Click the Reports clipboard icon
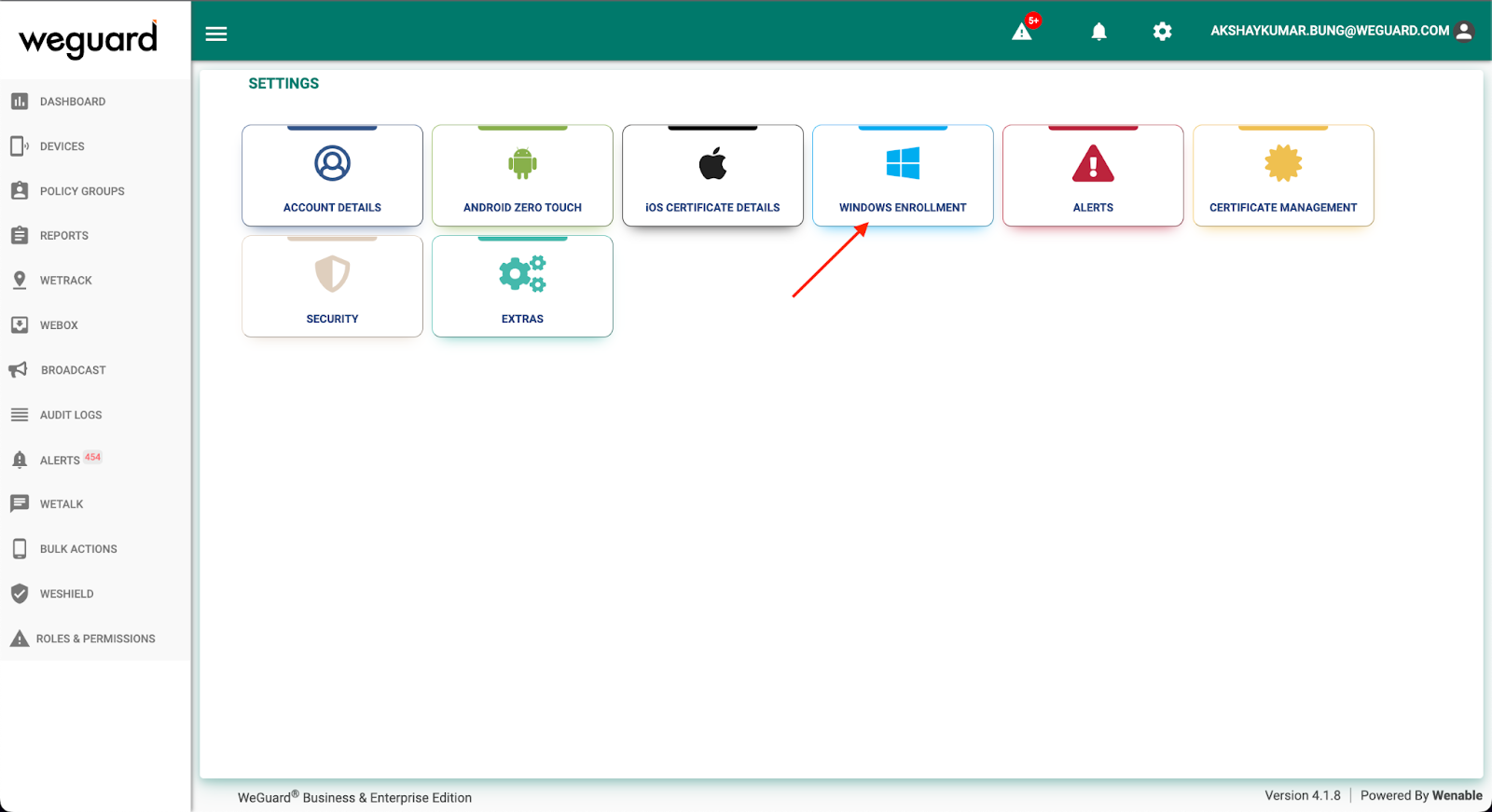 [x=20, y=235]
